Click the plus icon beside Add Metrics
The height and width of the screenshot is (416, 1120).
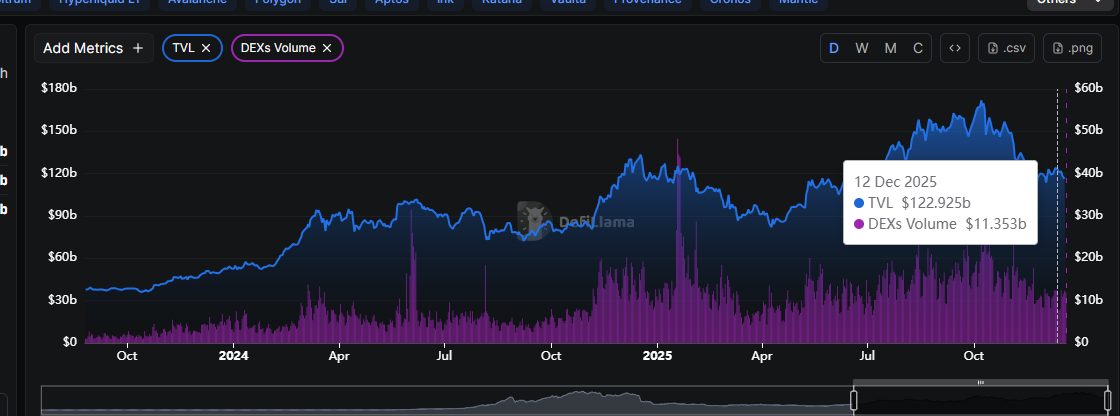(x=138, y=48)
